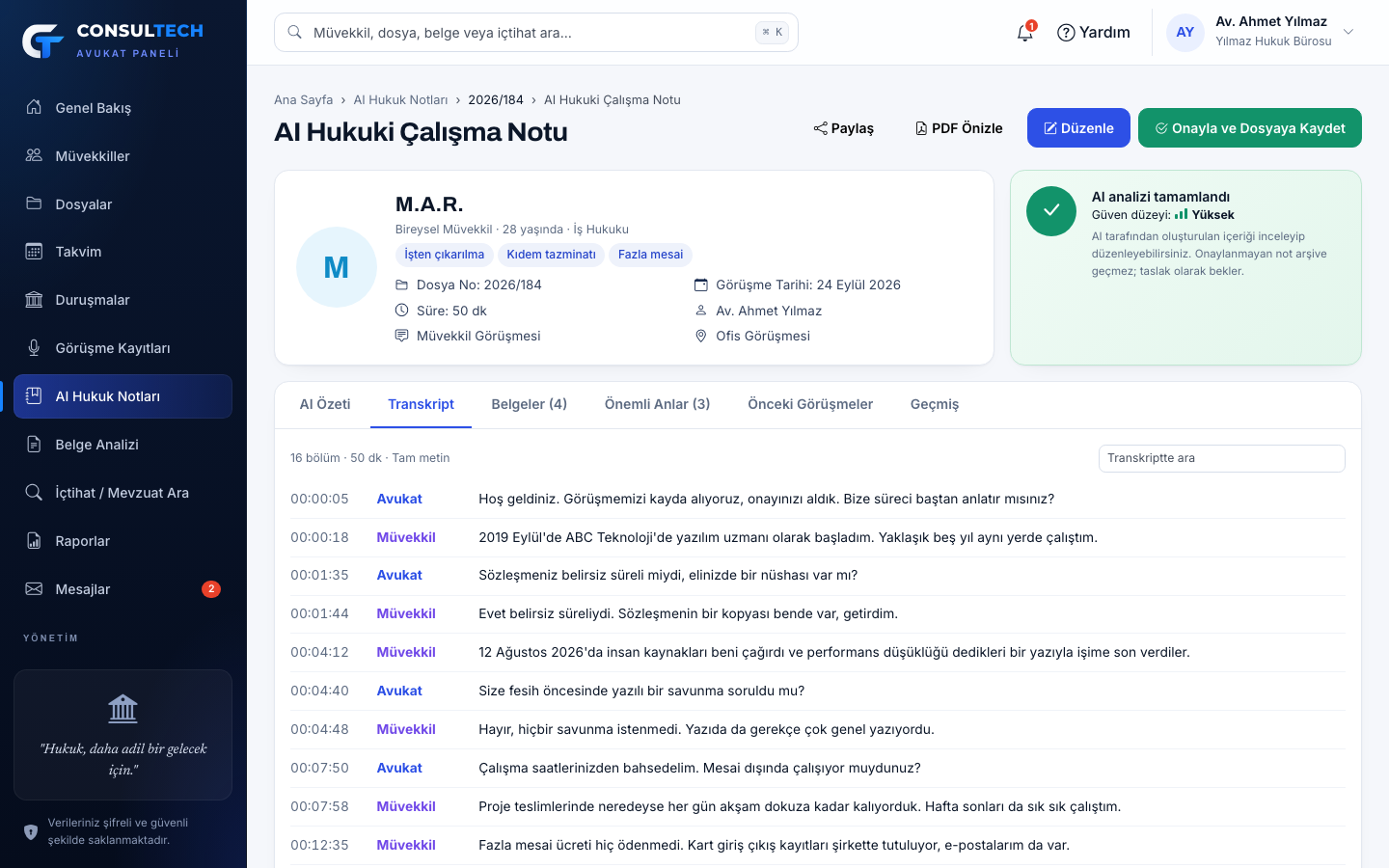Screen dimensions: 1389x868
Task: Click Onayla ve Dosyaya Kaydet
Action: [1250, 128]
